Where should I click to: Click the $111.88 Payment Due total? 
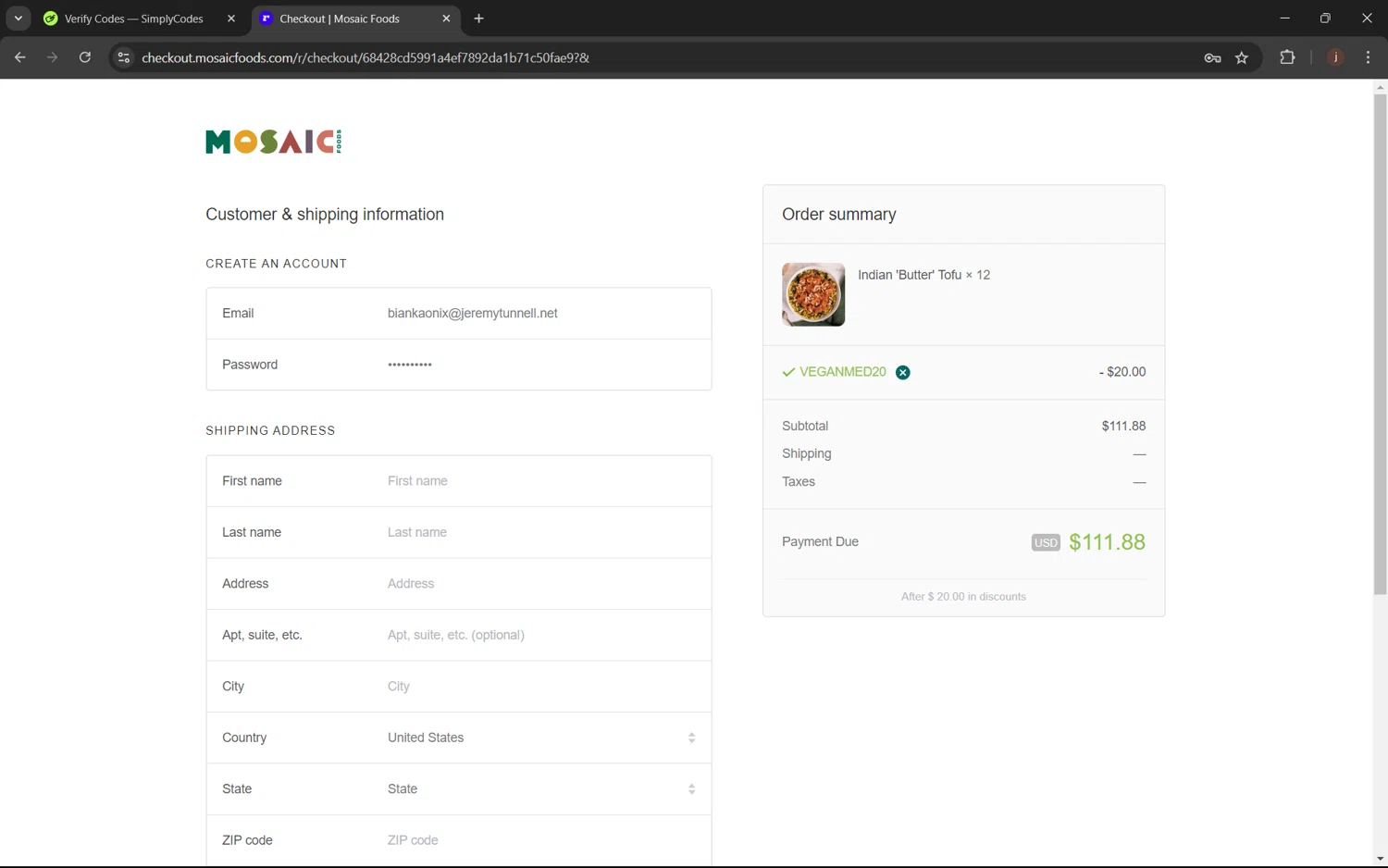(1107, 542)
